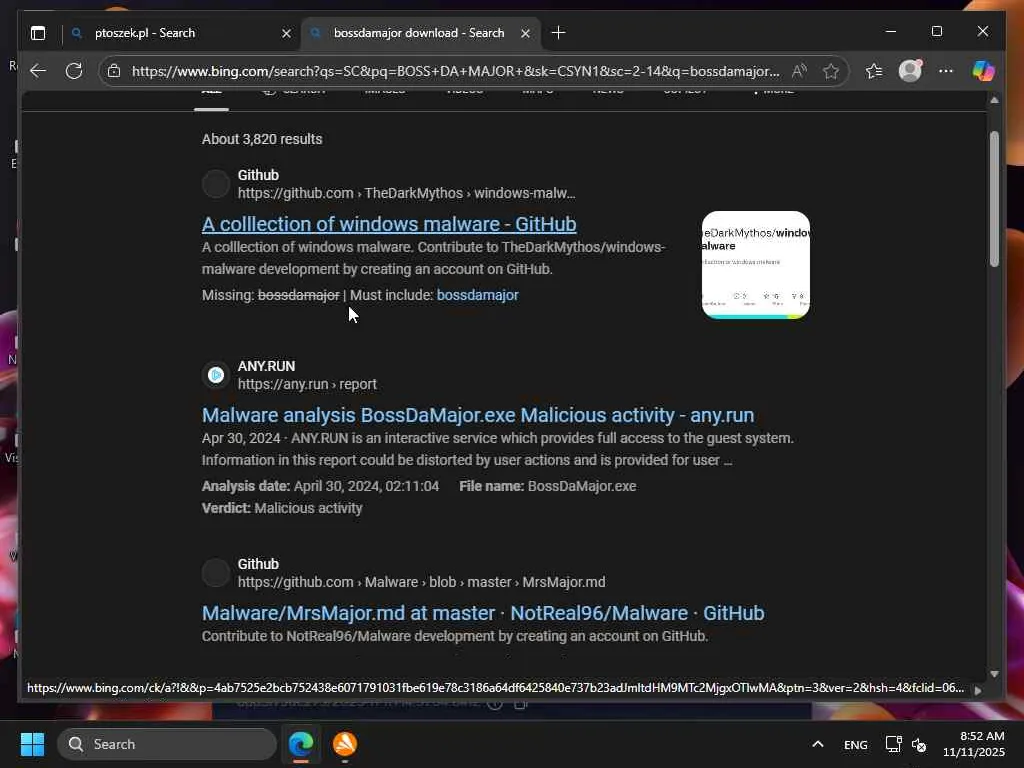Click the github.com Malware blob master URL text
This screenshot has height=768, width=1024.
(421, 582)
